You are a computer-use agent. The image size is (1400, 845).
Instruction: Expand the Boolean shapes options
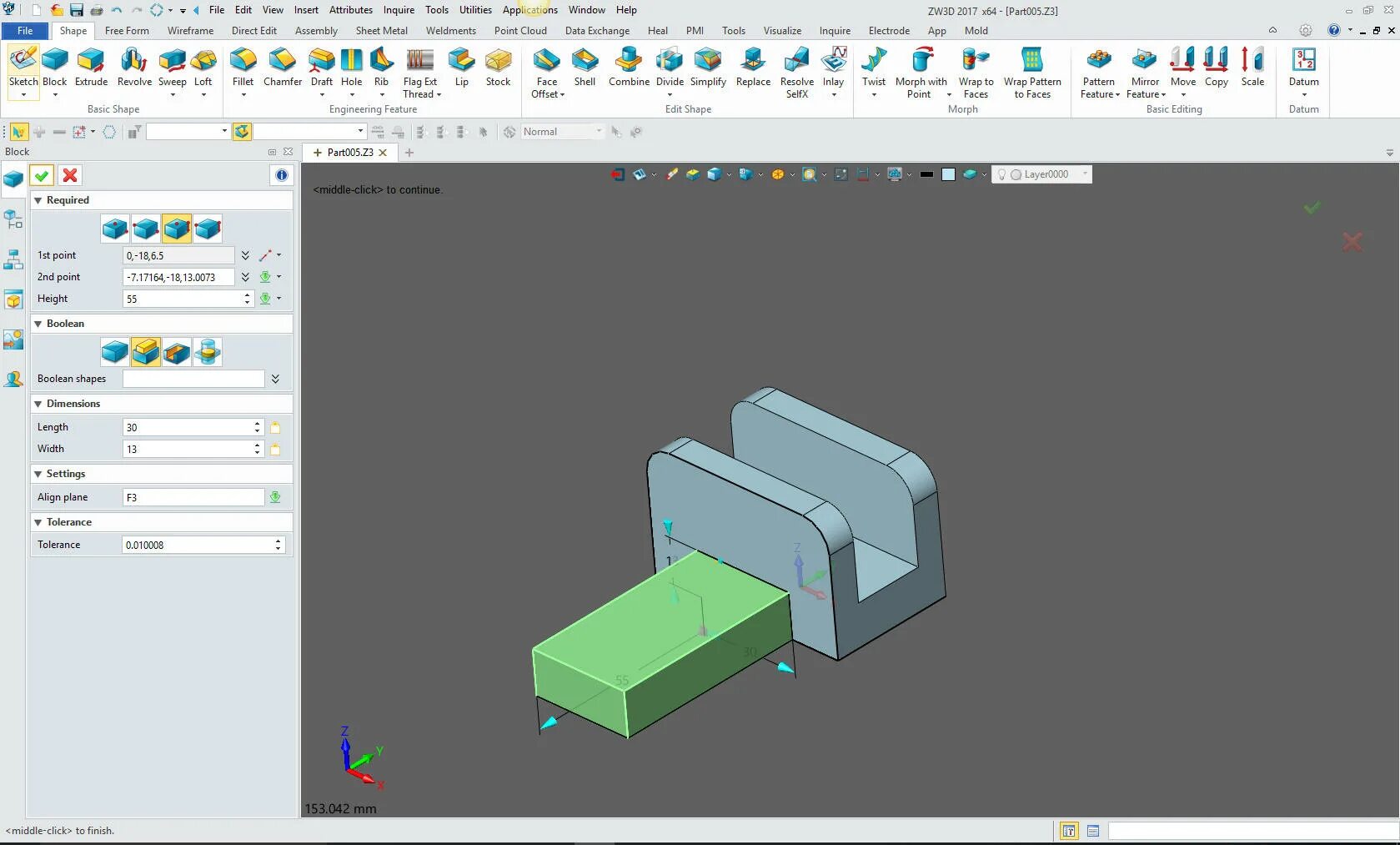[x=275, y=379]
